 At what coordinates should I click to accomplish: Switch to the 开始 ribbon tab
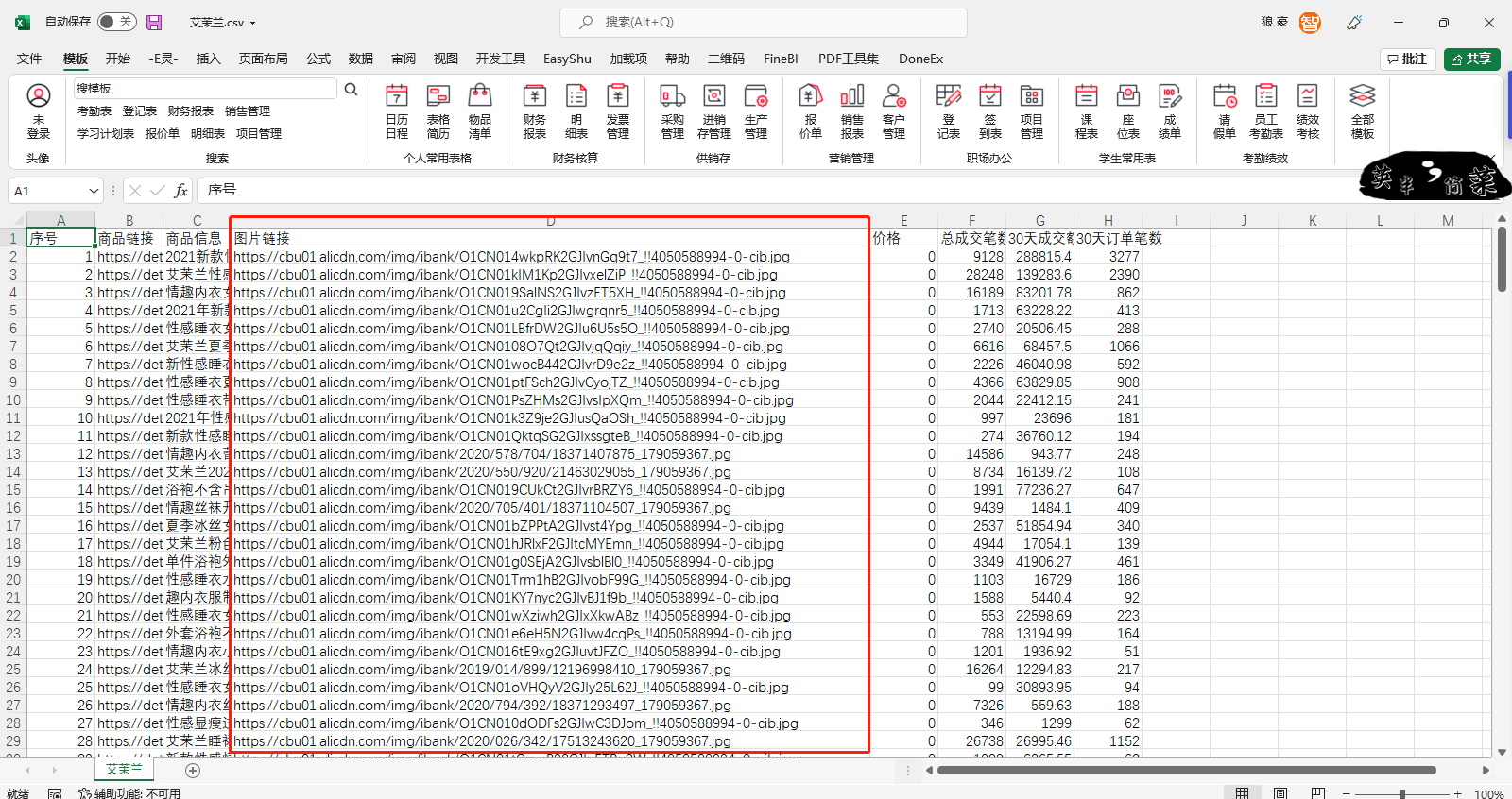[118, 59]
